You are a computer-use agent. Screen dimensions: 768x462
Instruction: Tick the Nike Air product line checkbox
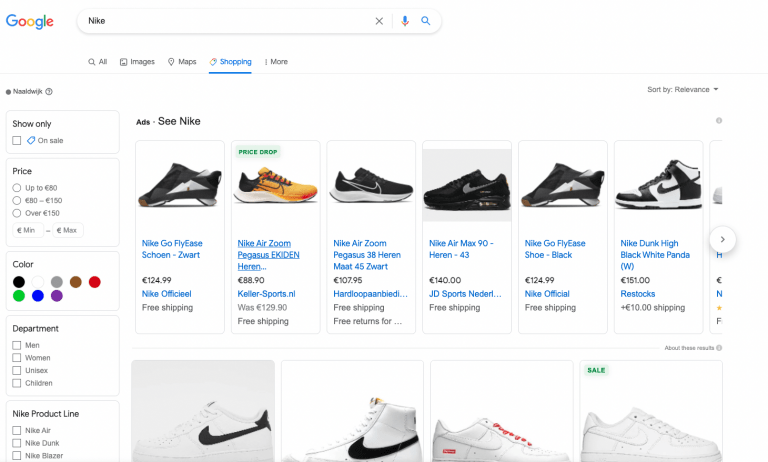tap(17, 430)
